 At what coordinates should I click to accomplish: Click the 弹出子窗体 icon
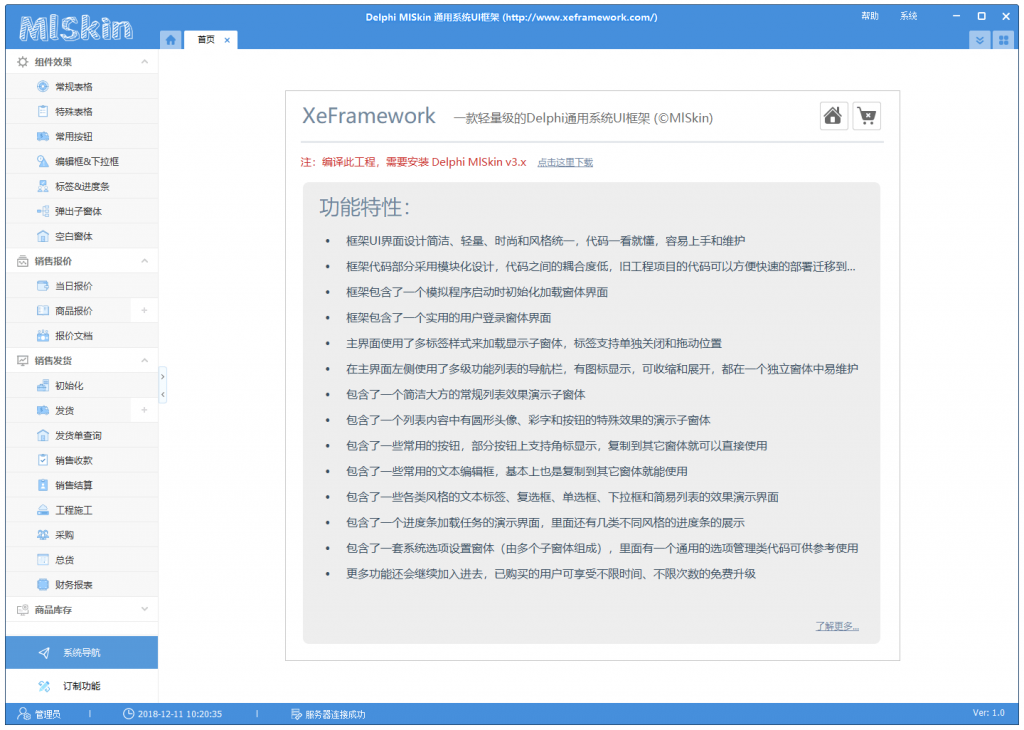click(42, 211)
